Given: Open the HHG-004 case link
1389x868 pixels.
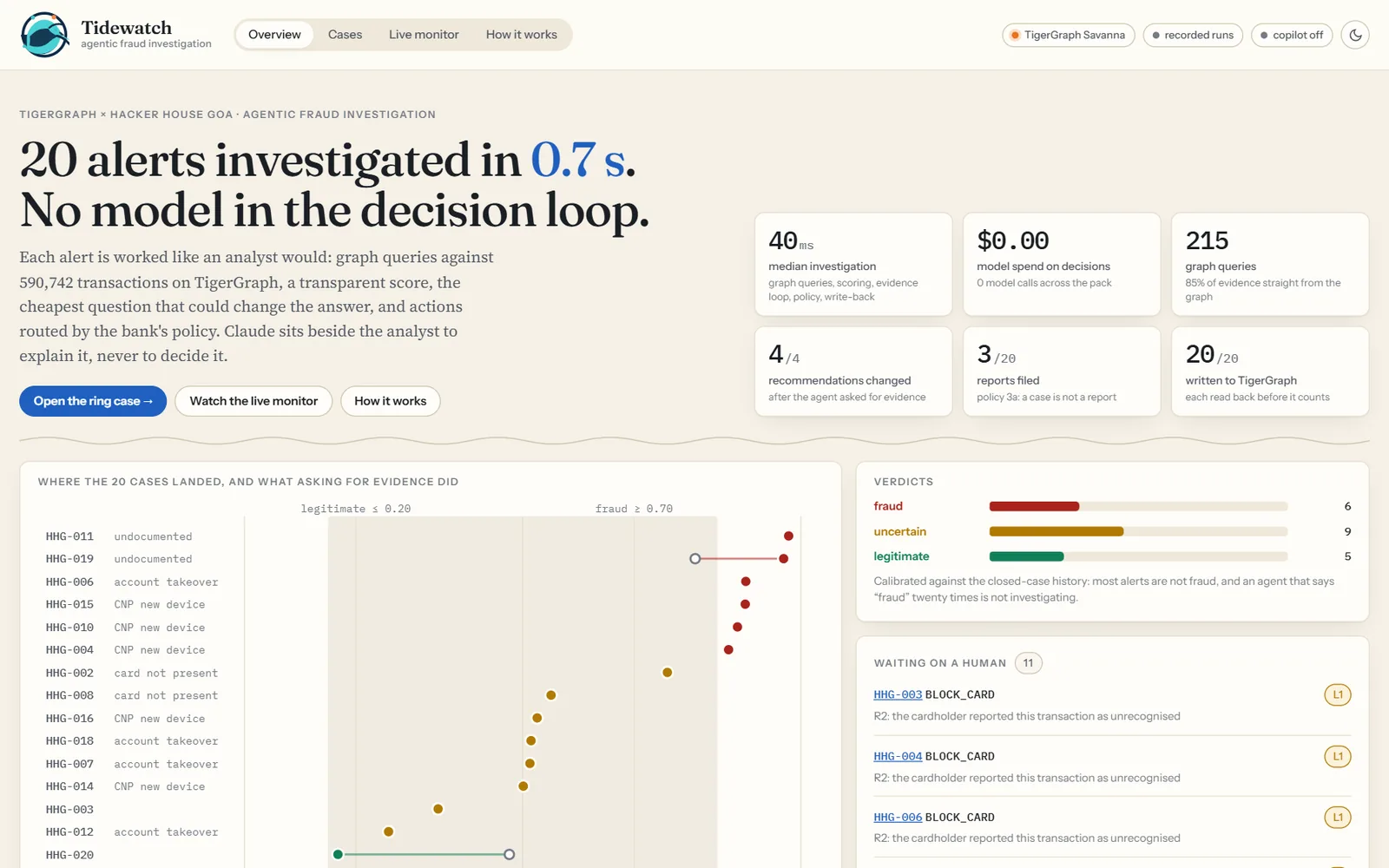Looking at the screenshot, I should [898, 756].
